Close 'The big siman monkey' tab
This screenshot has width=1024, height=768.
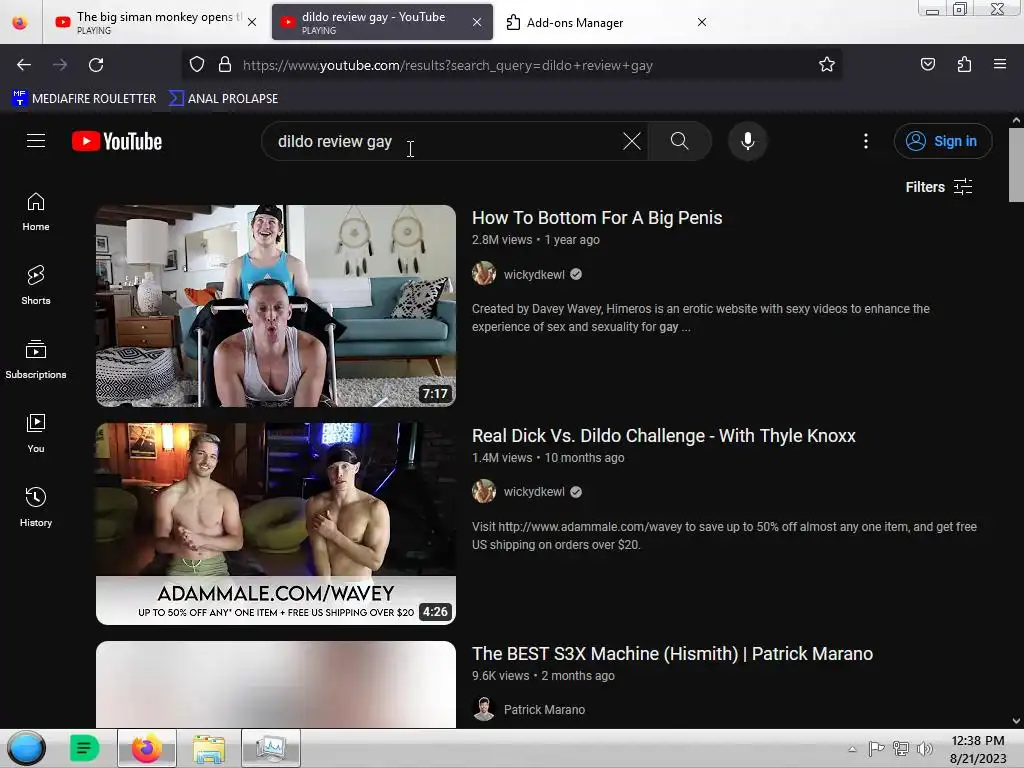pyautogui.click(x=252, y=22)
